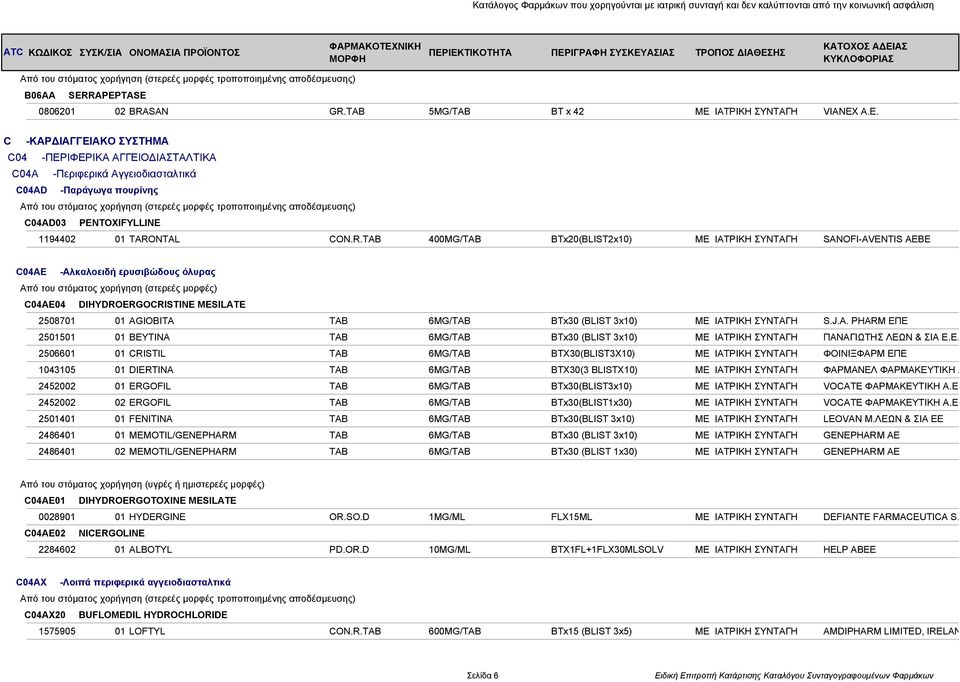
Task: Click the "5MG/TAB" strength value
Action: [x=449, y=111]
